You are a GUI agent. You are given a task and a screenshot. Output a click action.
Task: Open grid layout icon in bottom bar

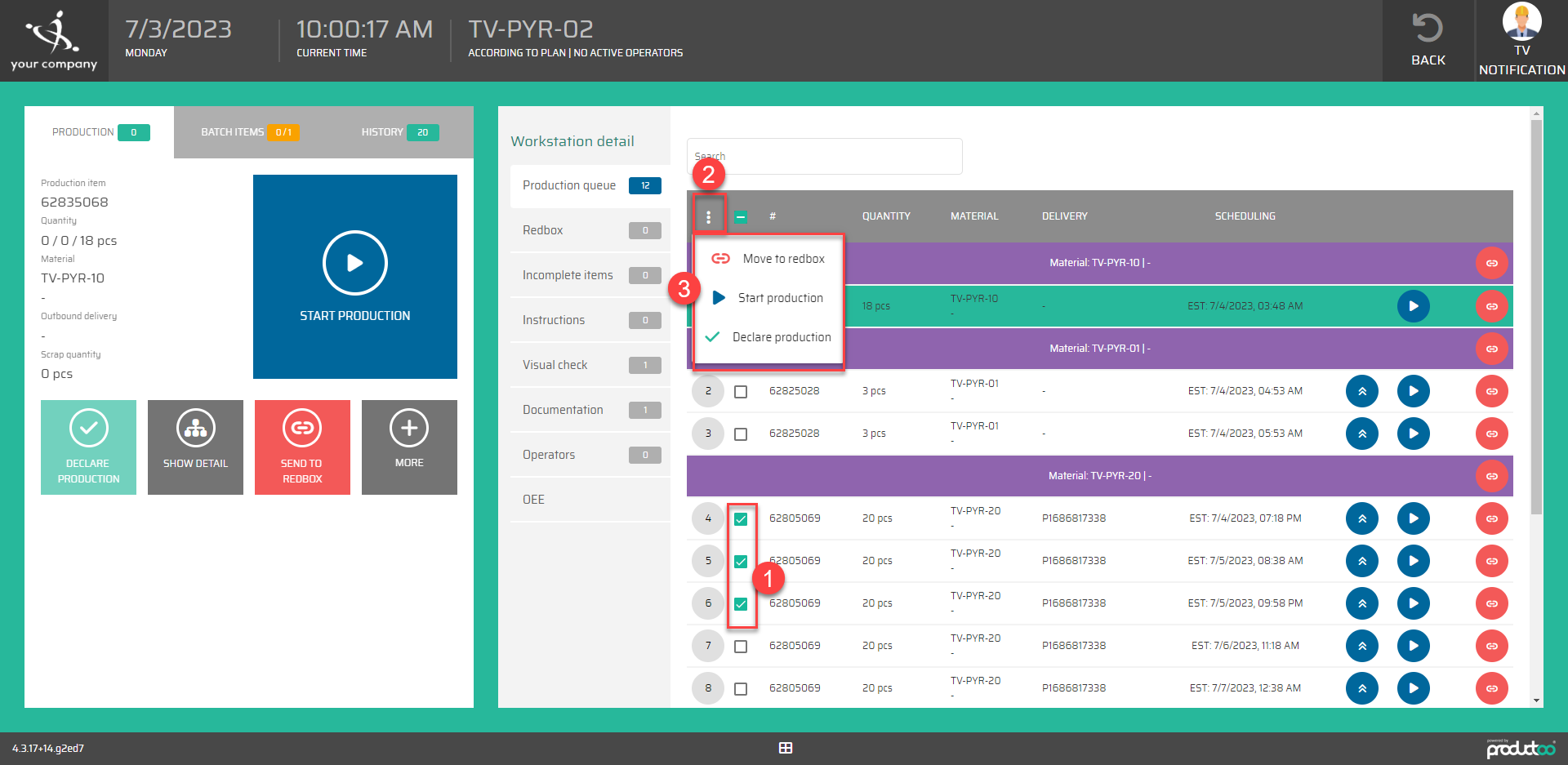[786, 748]
